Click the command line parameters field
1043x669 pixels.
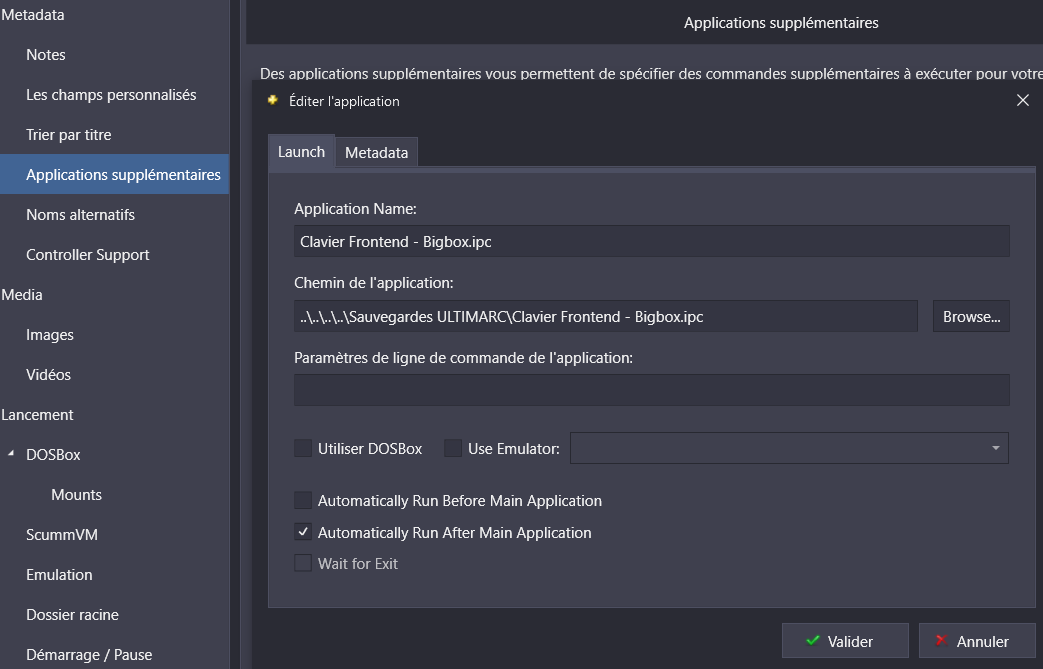click(651, 390)
